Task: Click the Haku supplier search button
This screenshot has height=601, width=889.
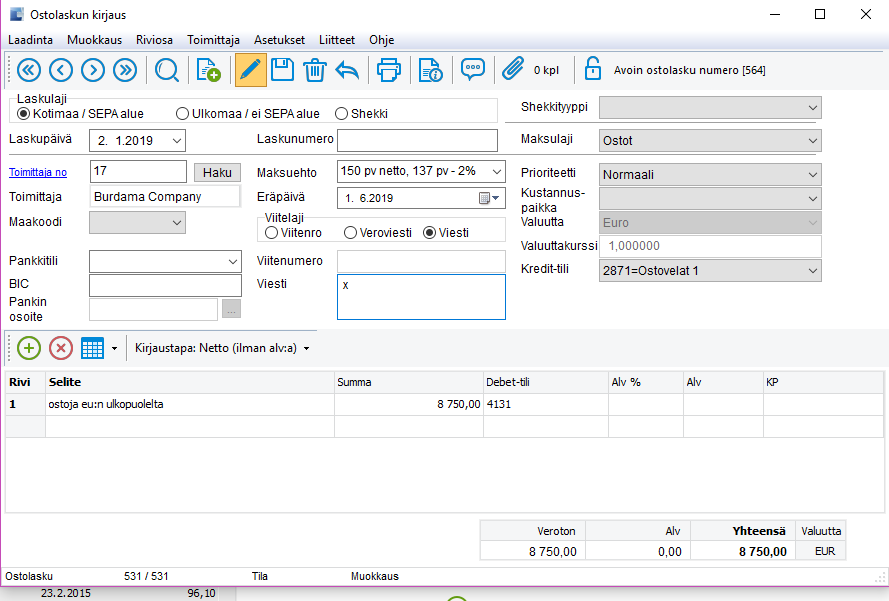Action: (x=217, y=172)
